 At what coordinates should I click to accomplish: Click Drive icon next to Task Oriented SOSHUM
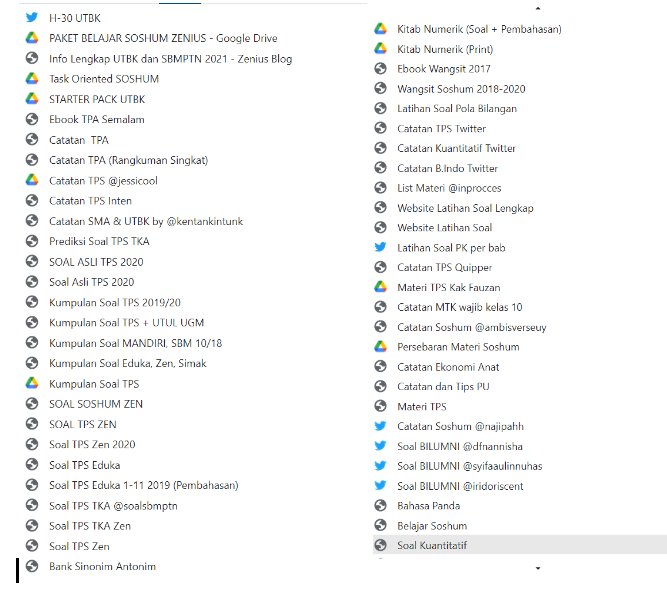(x=32, y=79)
